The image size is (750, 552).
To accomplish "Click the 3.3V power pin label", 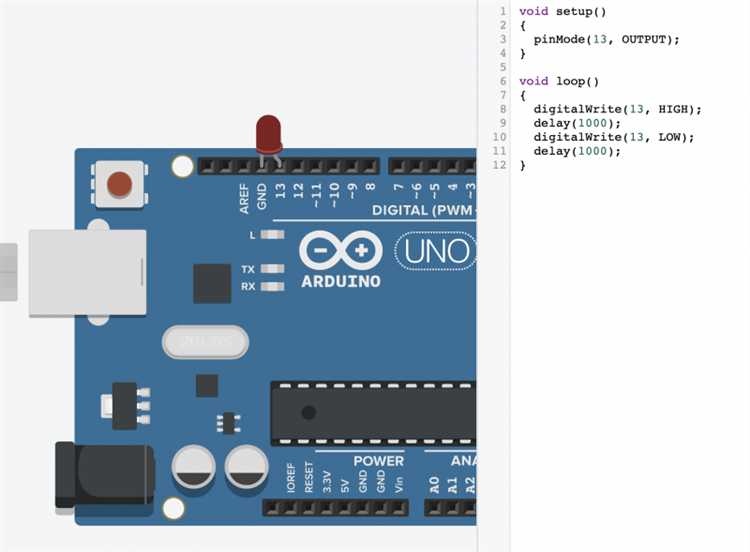I will click(327, 482).
